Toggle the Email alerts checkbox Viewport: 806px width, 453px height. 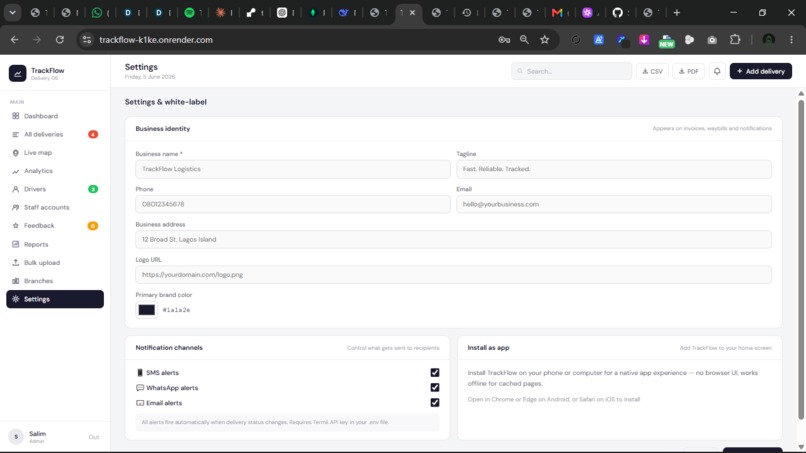[x=435, y=403]
